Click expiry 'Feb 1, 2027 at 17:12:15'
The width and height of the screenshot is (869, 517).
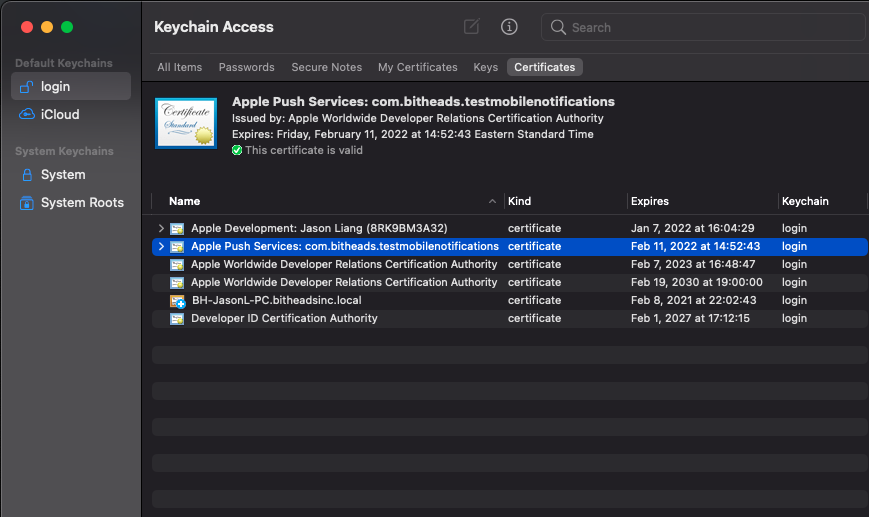pyautogui.click(x=690, y=319)
